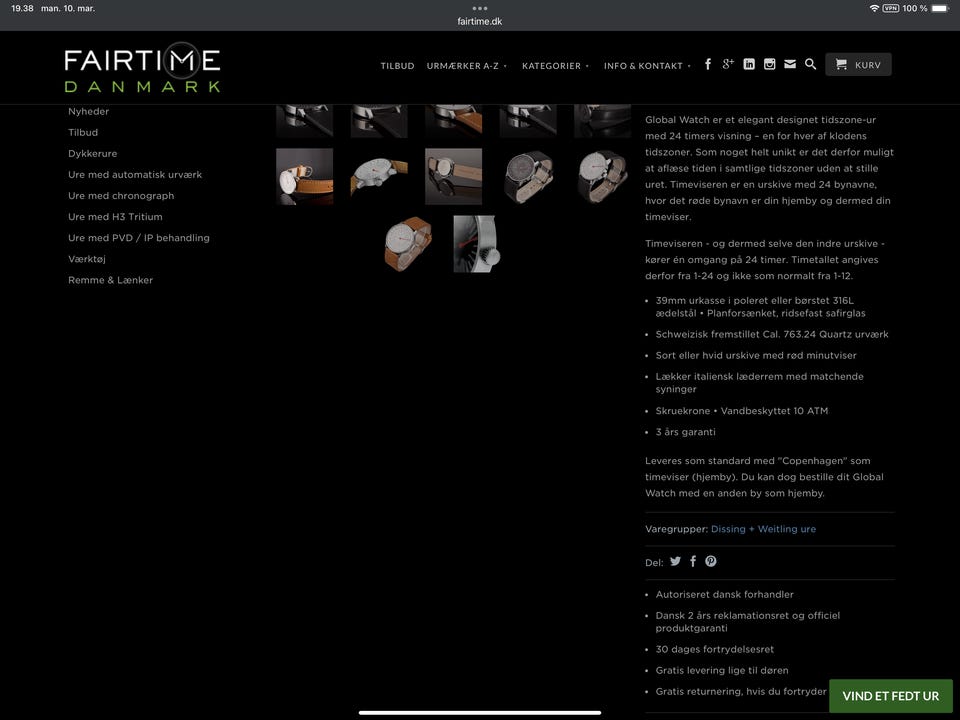Select the watch crown close-up thumbnail
Screen dimensions: 960x720
coord(475,244)
